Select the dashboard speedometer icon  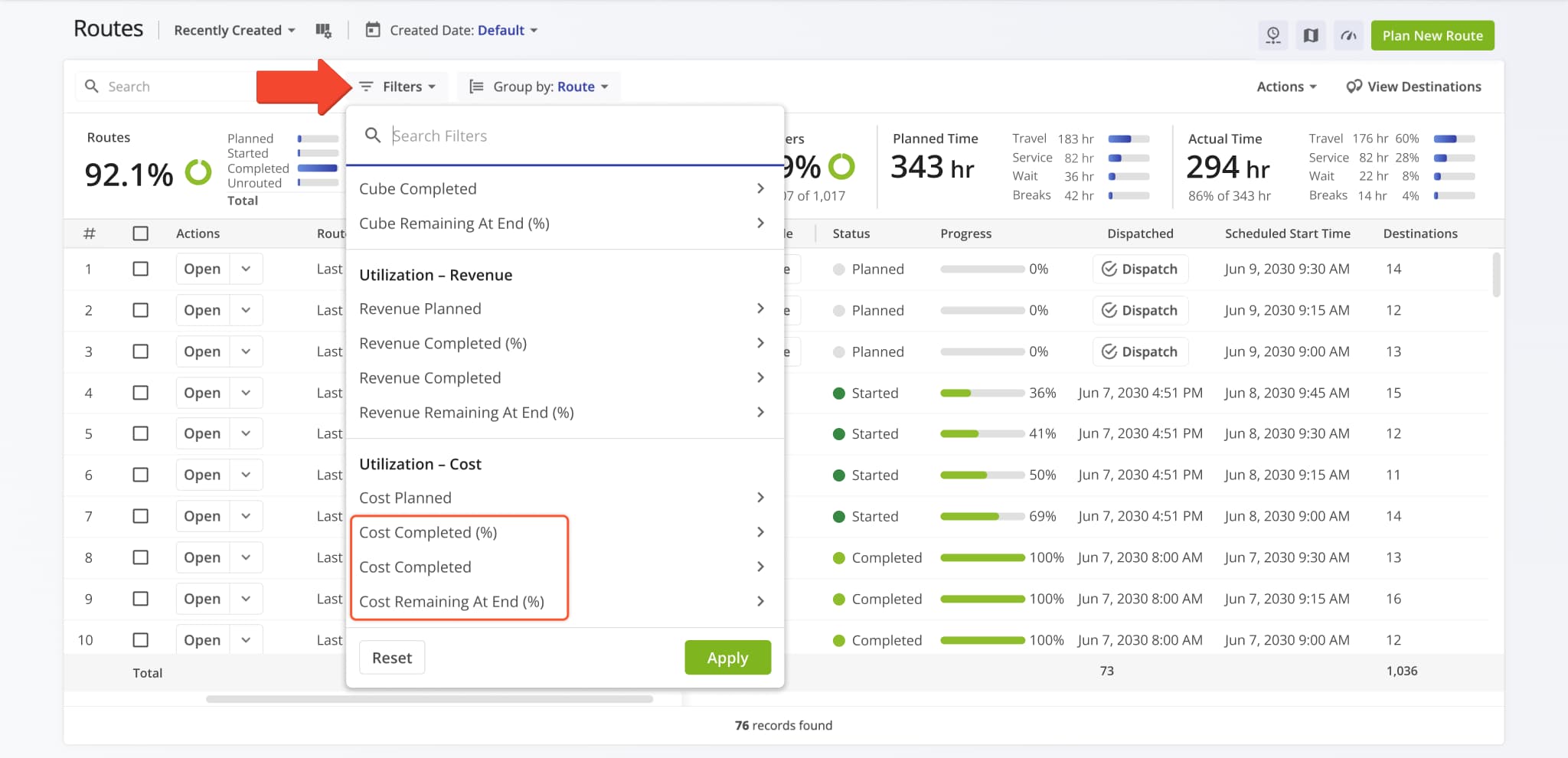(1348, 35)
